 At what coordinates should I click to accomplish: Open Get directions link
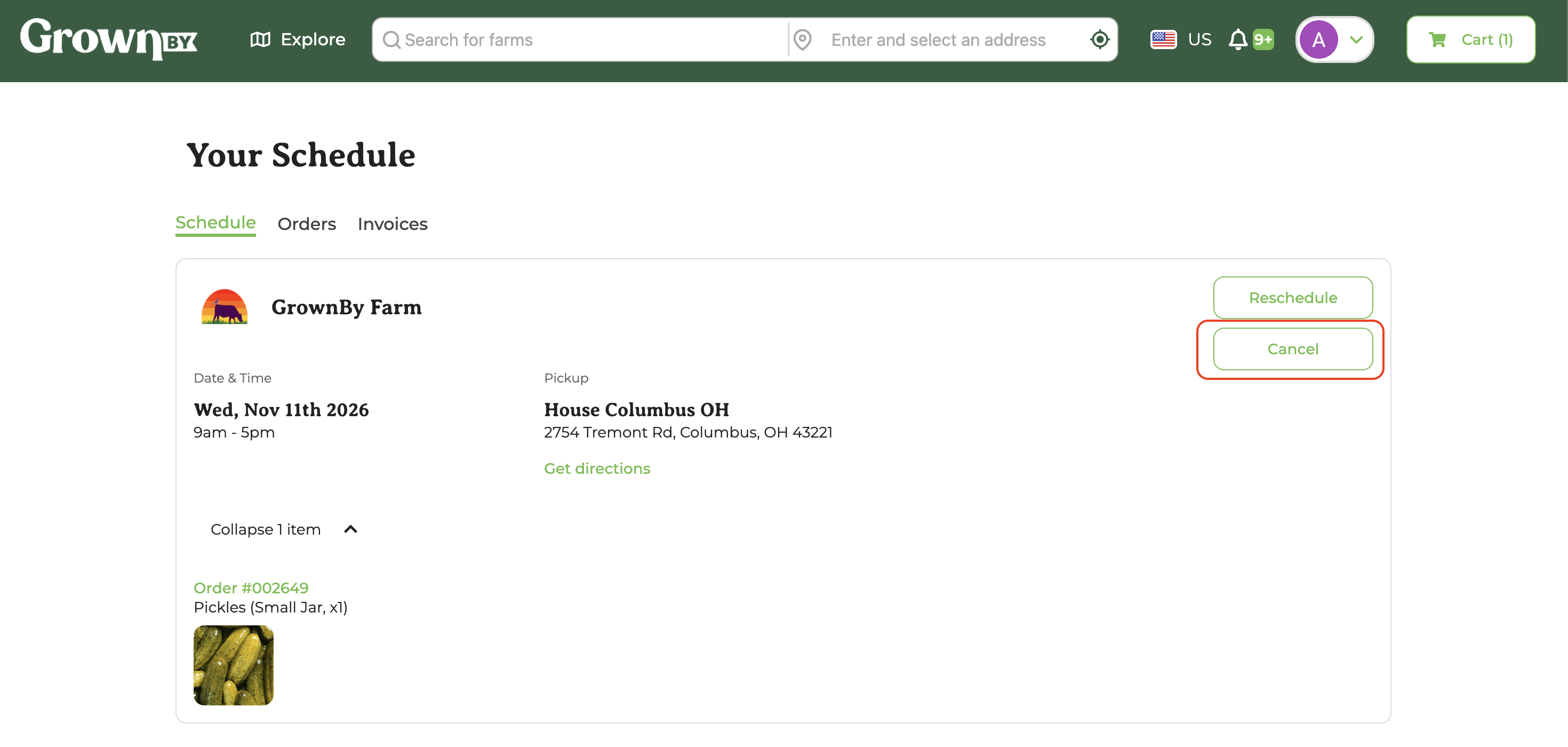point(596,468)
